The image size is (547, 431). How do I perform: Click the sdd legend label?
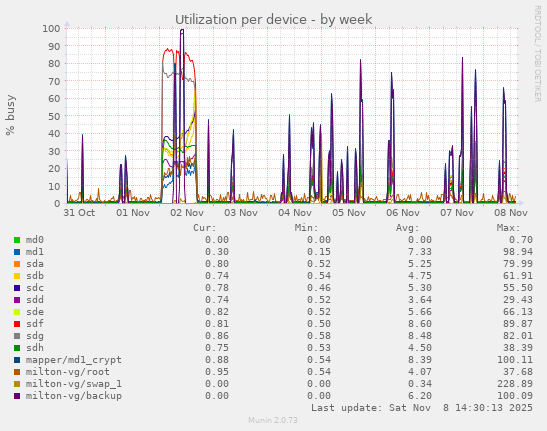[35, 300]
